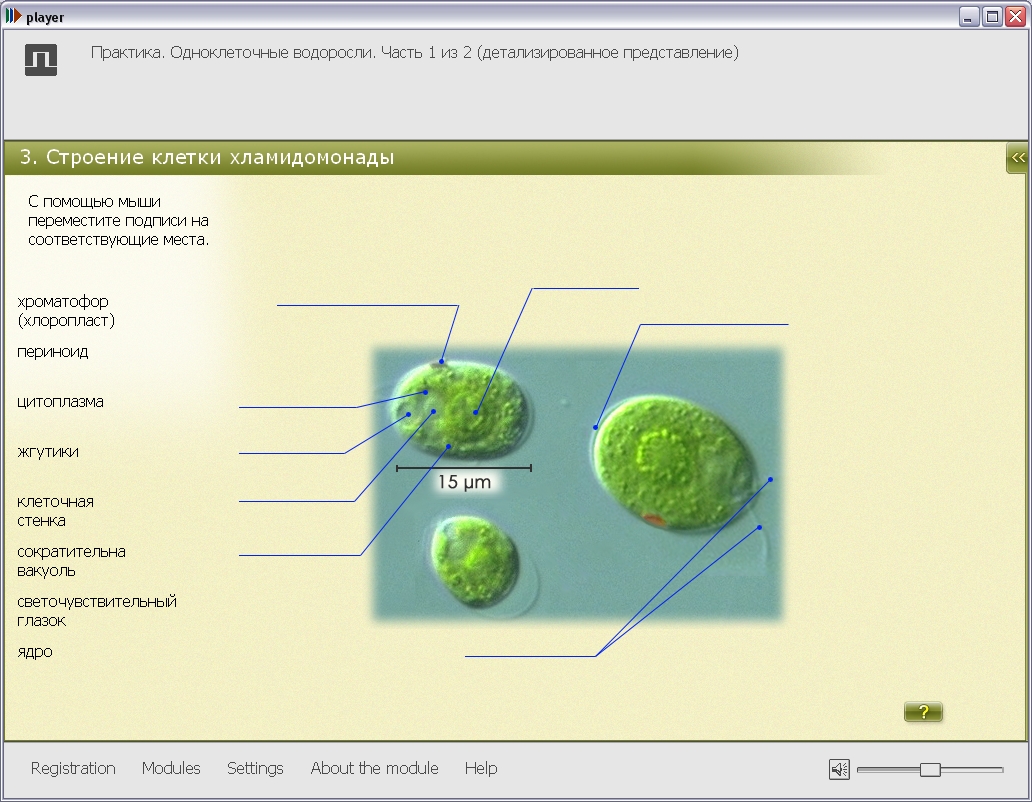
Task: Maximize the player window
Action: 992,17
